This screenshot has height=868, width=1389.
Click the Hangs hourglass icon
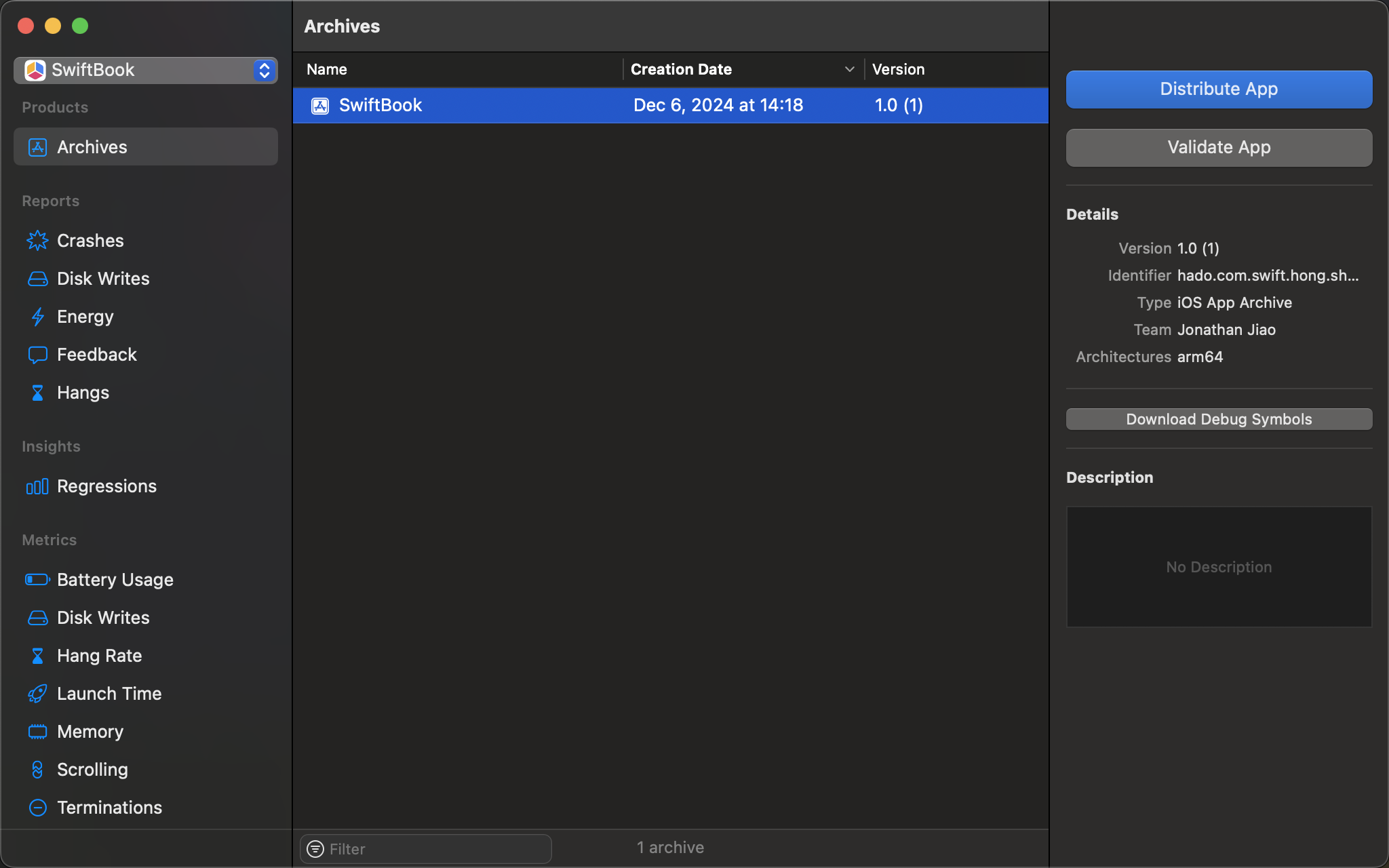click(37, 393)
